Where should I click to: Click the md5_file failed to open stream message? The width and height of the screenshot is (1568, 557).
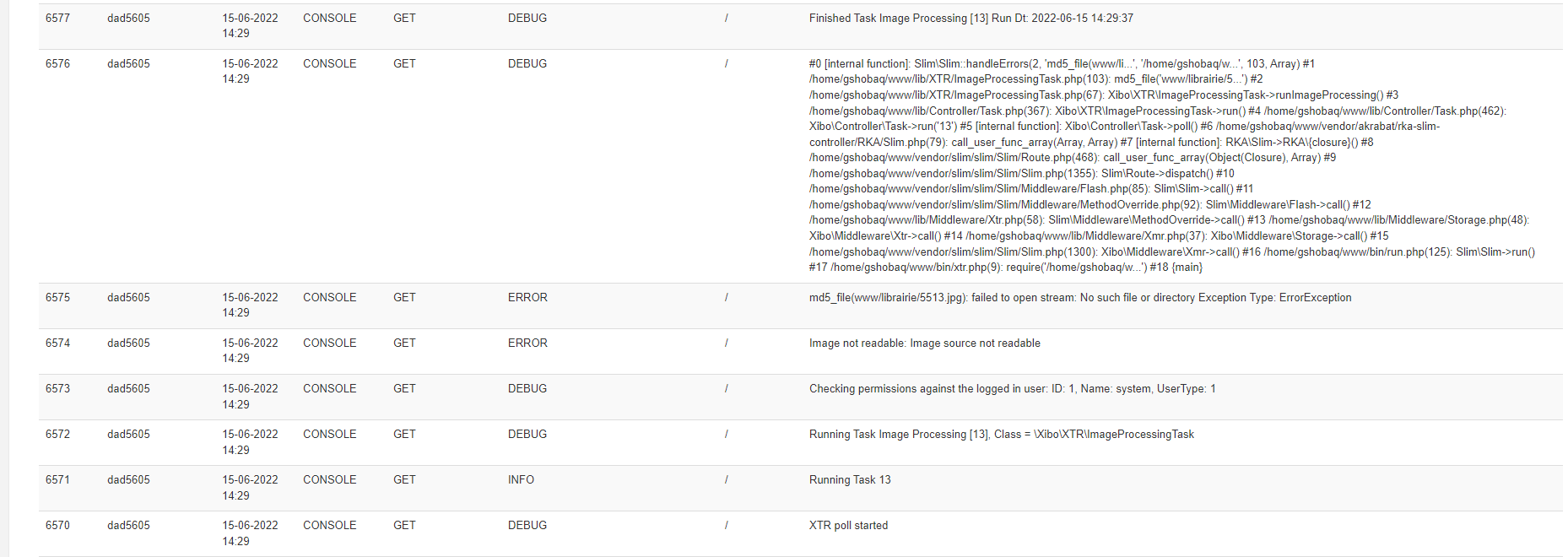[x=1080, y=297]
